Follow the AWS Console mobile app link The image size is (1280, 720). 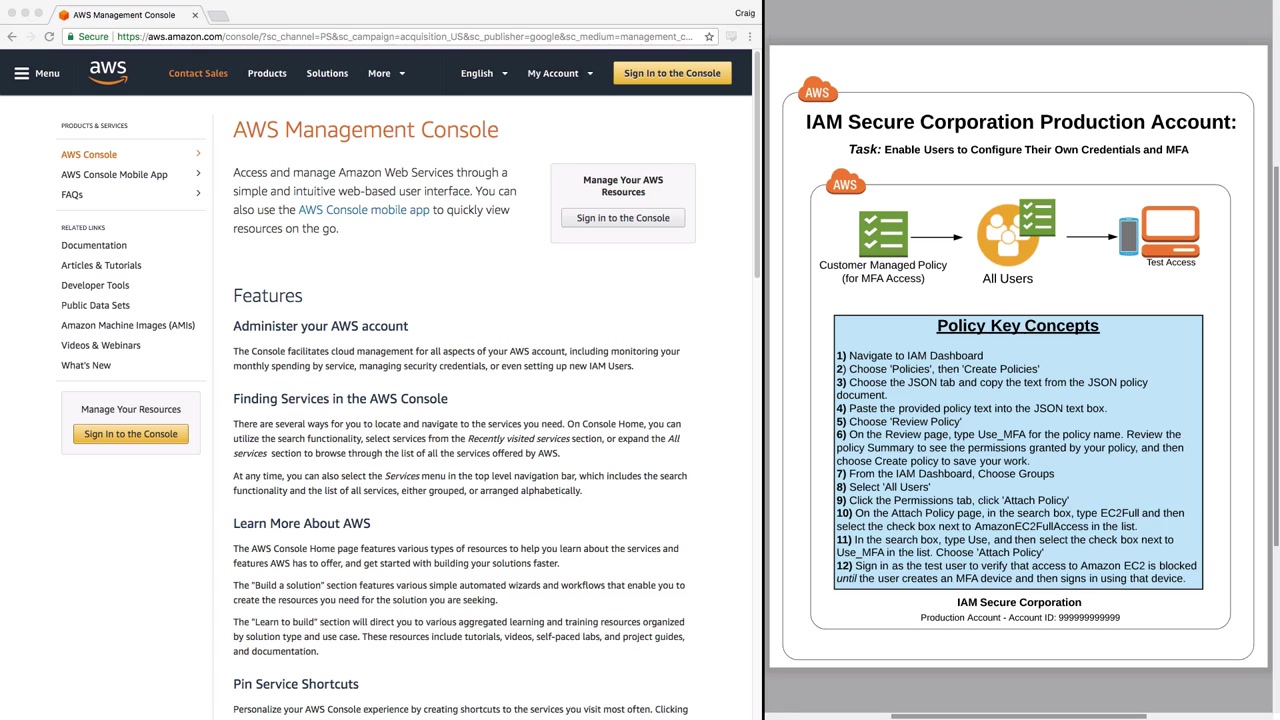(x=364, y=210)
